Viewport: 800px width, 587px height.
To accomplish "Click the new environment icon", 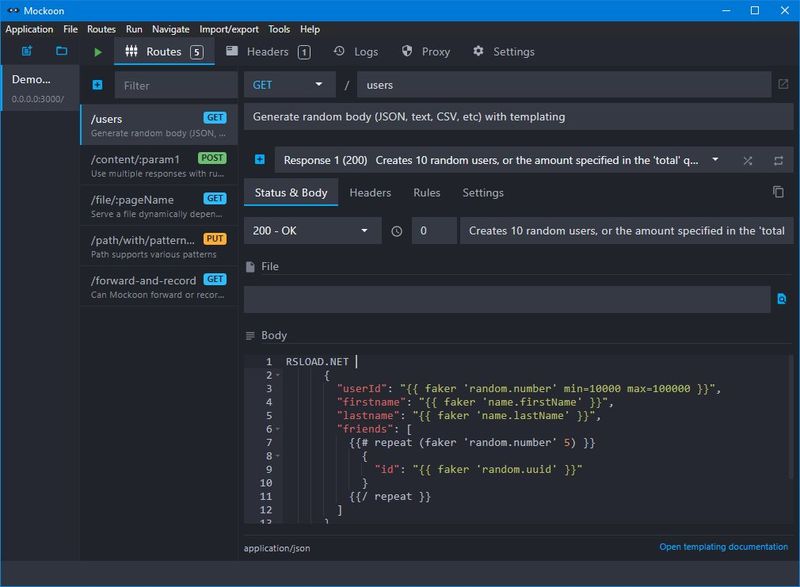I will coord(26,51).
